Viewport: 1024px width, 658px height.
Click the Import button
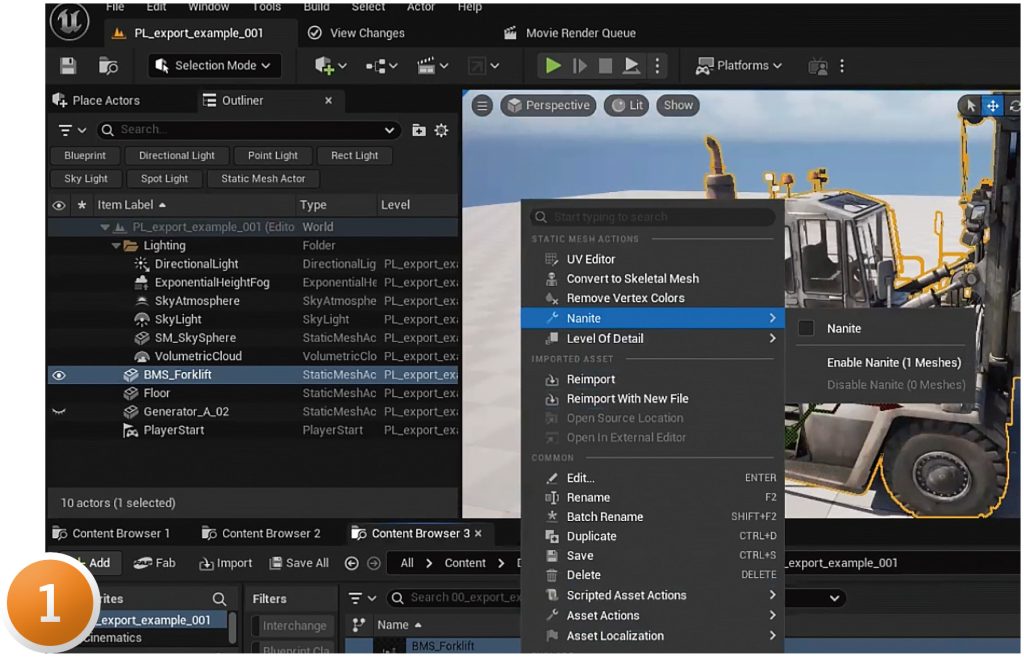click(225, 563)
